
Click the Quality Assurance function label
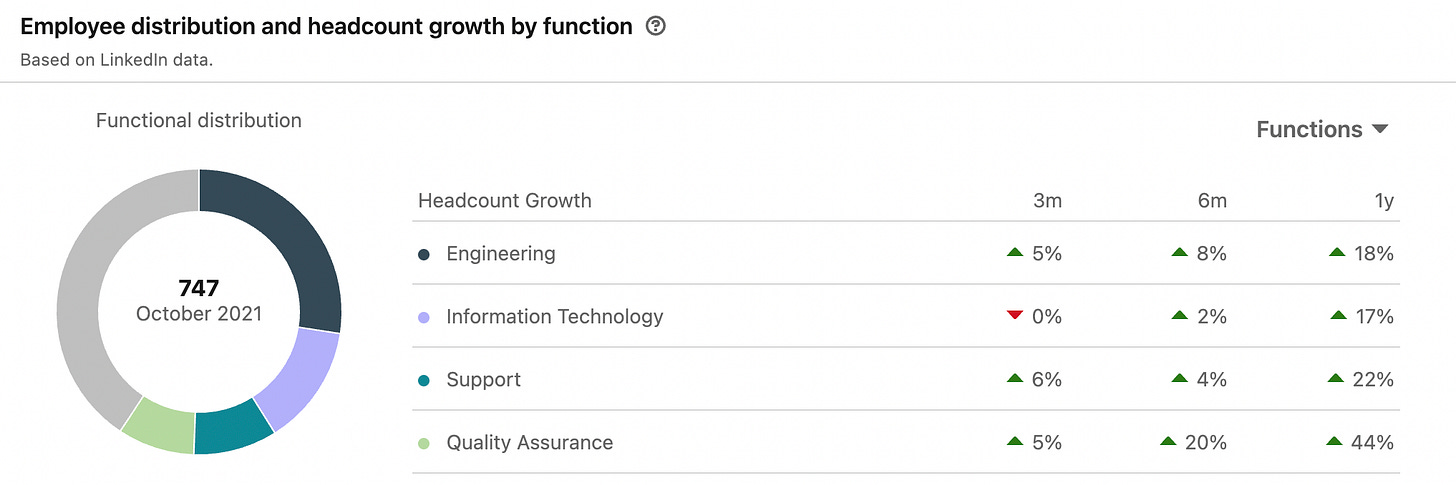pos(530,443)
